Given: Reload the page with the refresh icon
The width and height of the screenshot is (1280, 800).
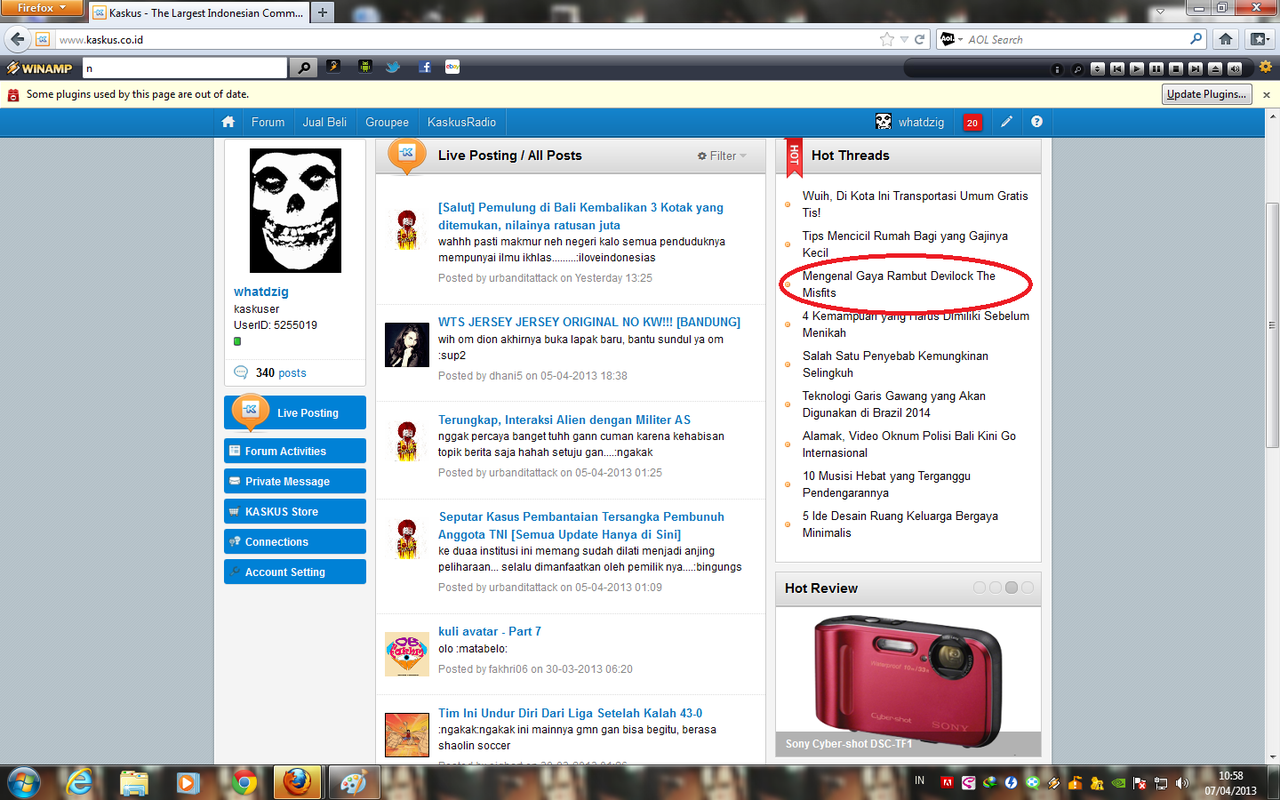Looking at the screenshot, I should coord(919,39).
